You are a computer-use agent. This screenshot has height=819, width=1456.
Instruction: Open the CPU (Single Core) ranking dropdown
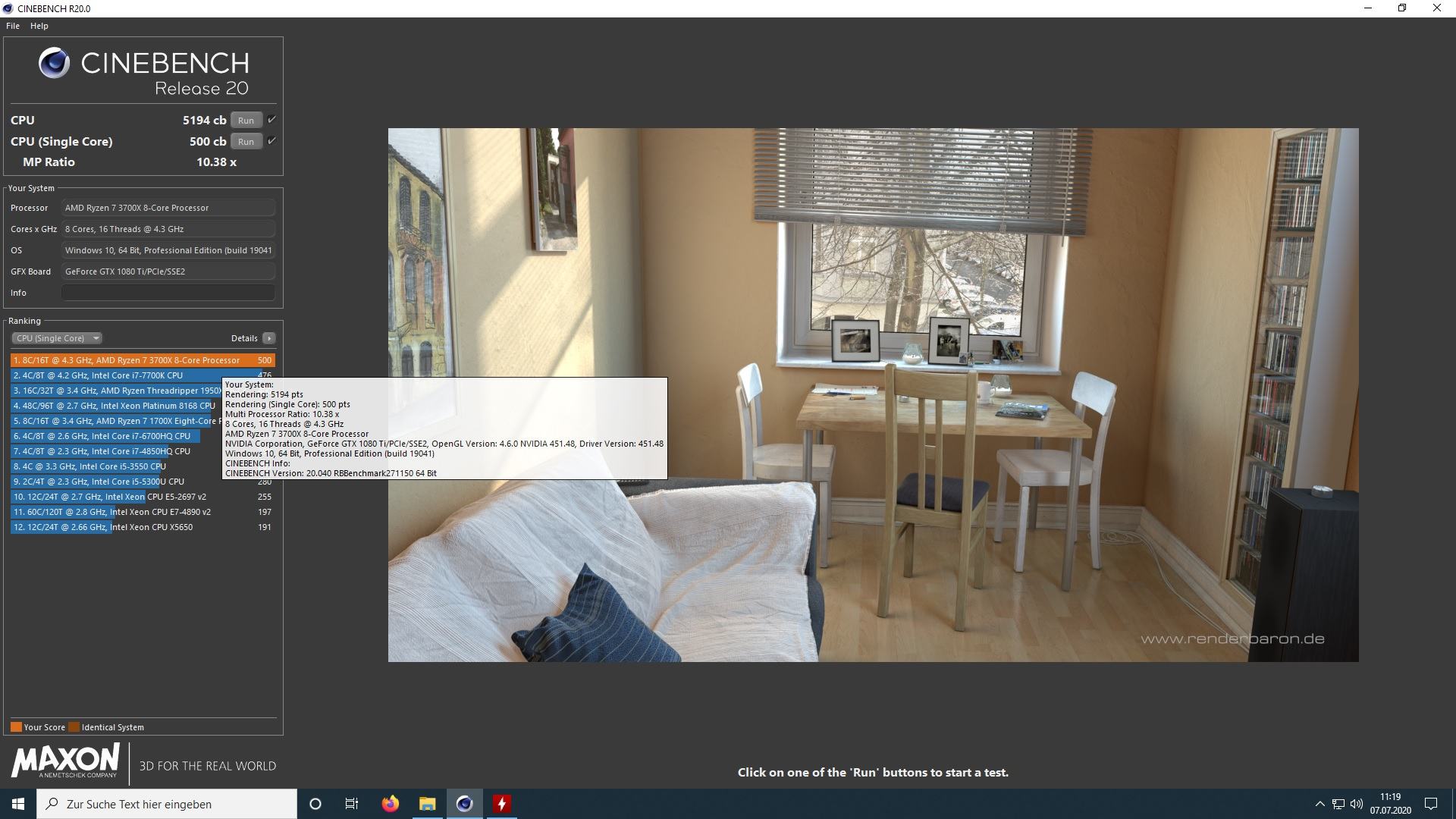57,338
